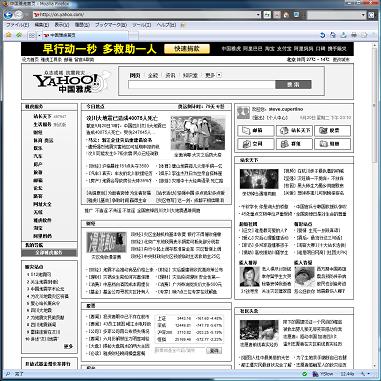Select the 中国雅虎首页 browser tab
Screen dimensions: 381x381
tap(85, 35)
